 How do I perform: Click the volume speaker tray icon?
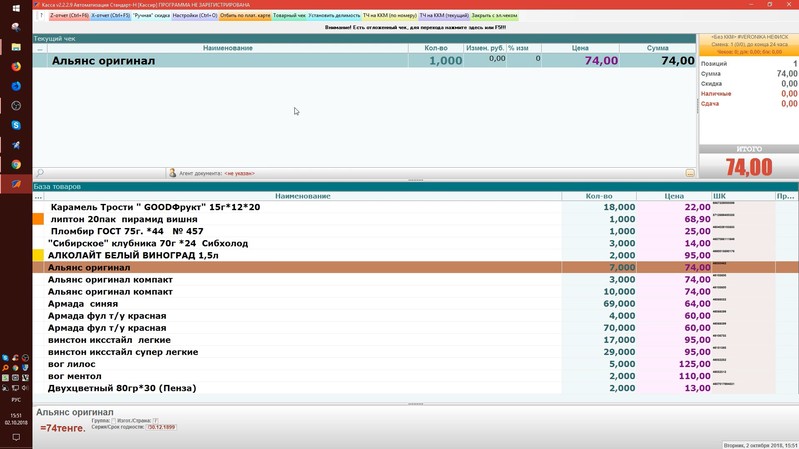click(x=25, y=388)
